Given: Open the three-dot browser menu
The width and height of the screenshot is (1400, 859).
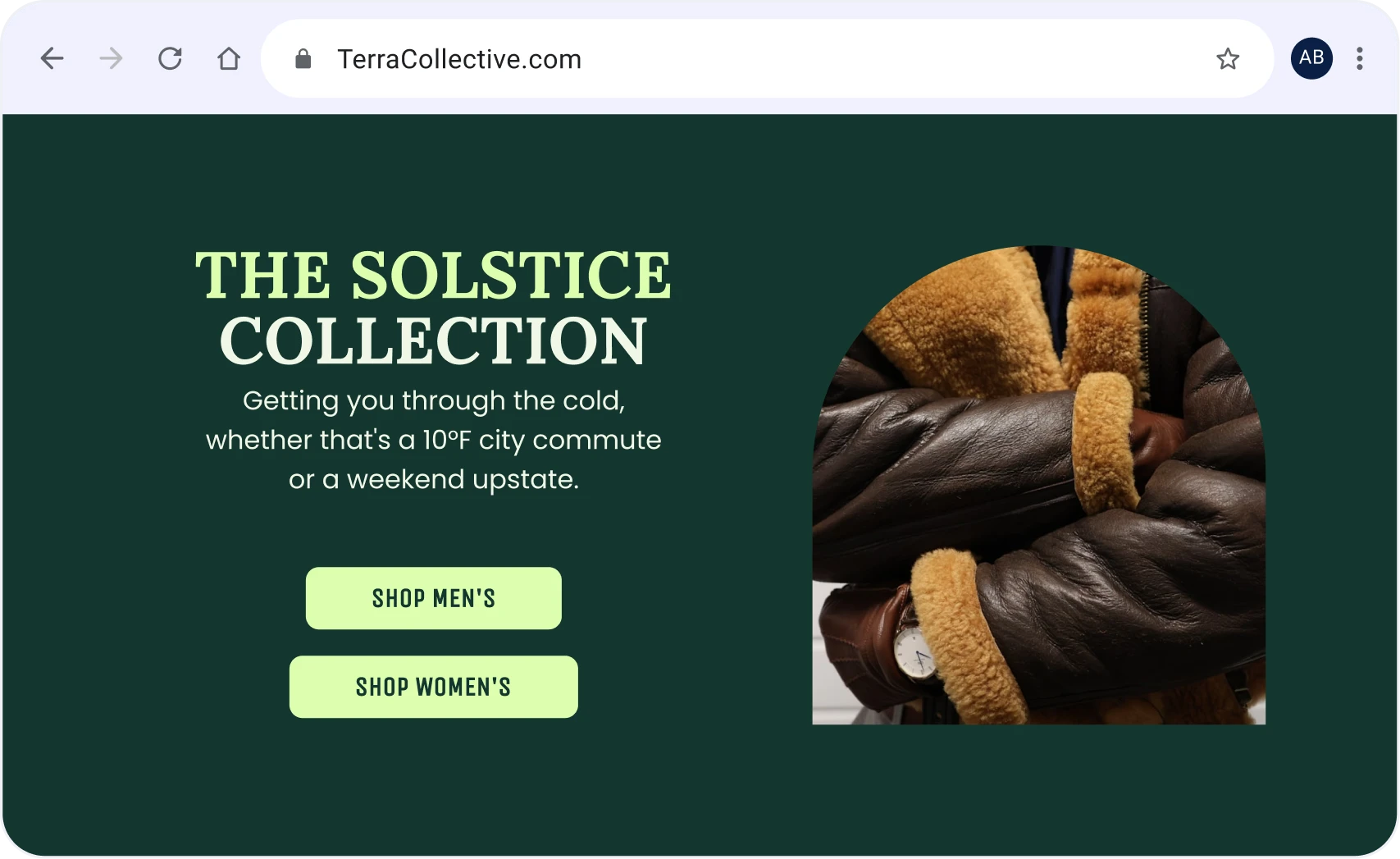Looking at the screenshot, I should [1360, 58].
